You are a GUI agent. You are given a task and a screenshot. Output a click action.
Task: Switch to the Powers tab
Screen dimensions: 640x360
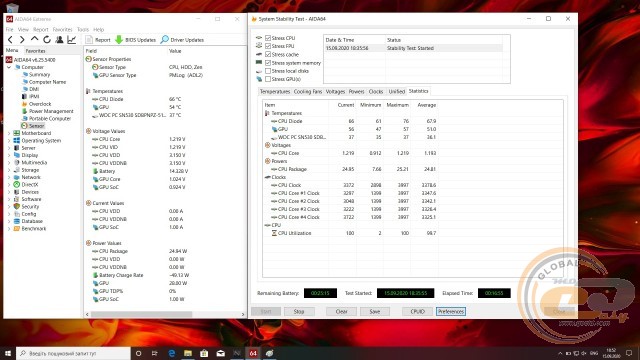(356, 91)
